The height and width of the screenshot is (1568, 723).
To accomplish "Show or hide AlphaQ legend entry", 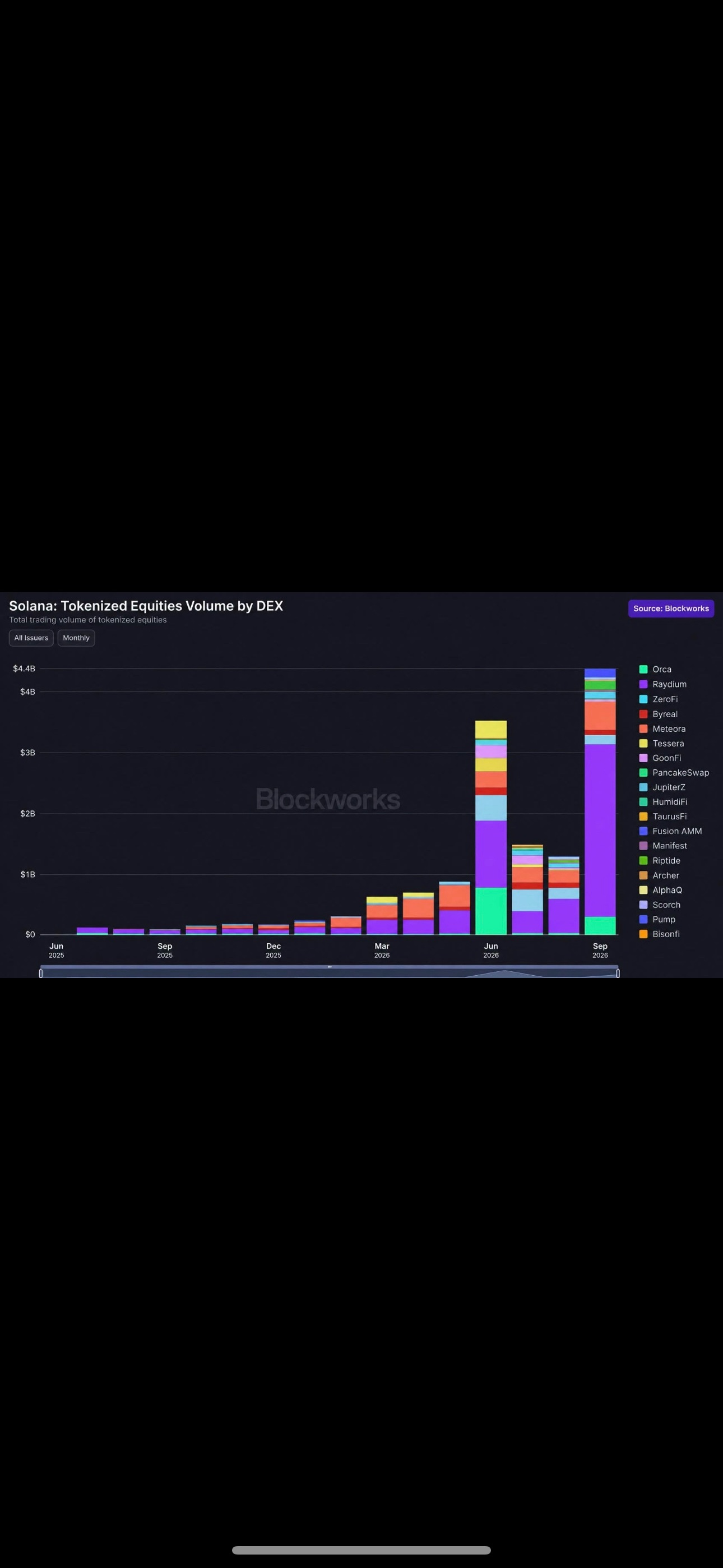I will point(660,890).
